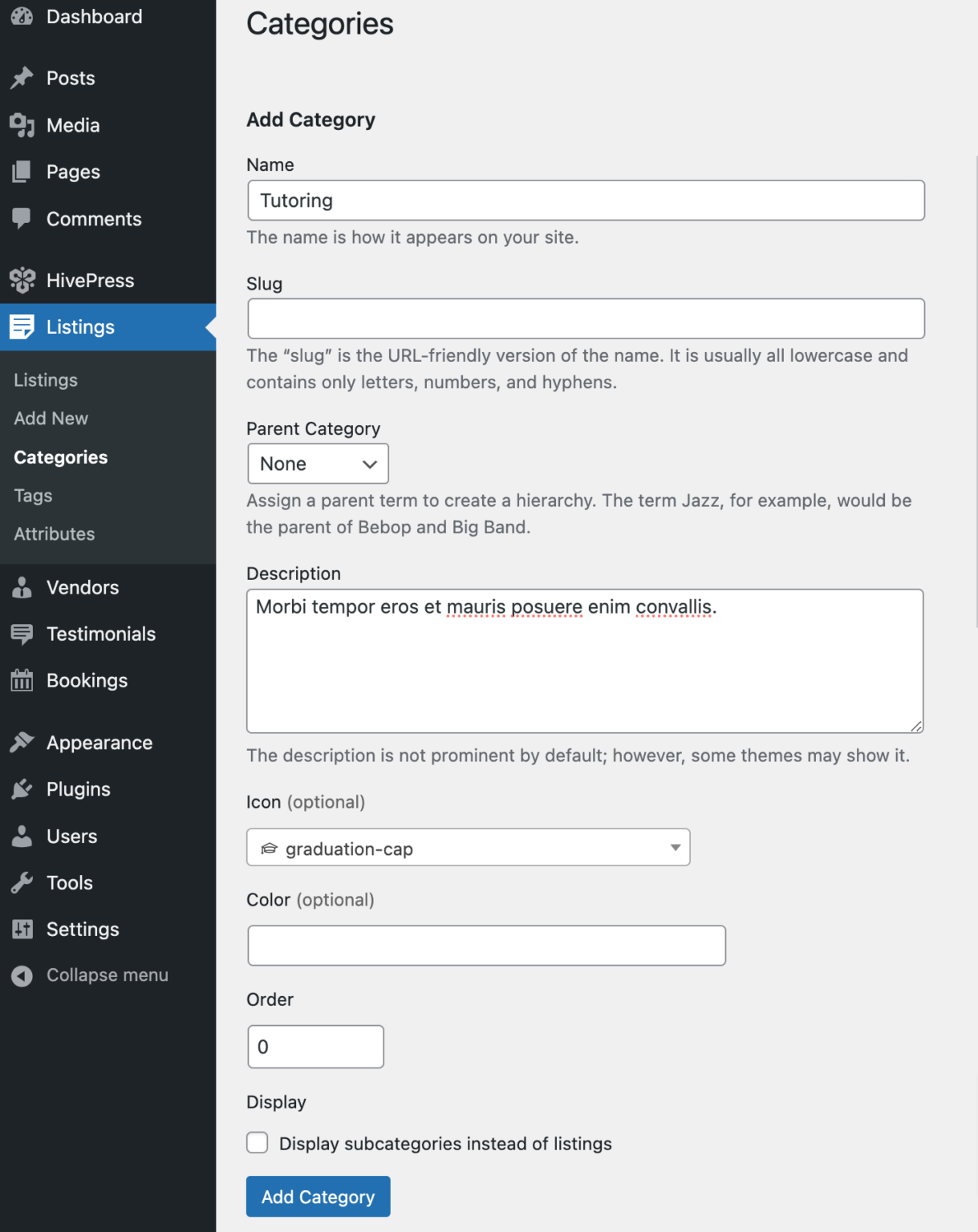This screenshot has height=1232, width=978.
Task: Click the Comments speech bubble icon
Action: 21,218
